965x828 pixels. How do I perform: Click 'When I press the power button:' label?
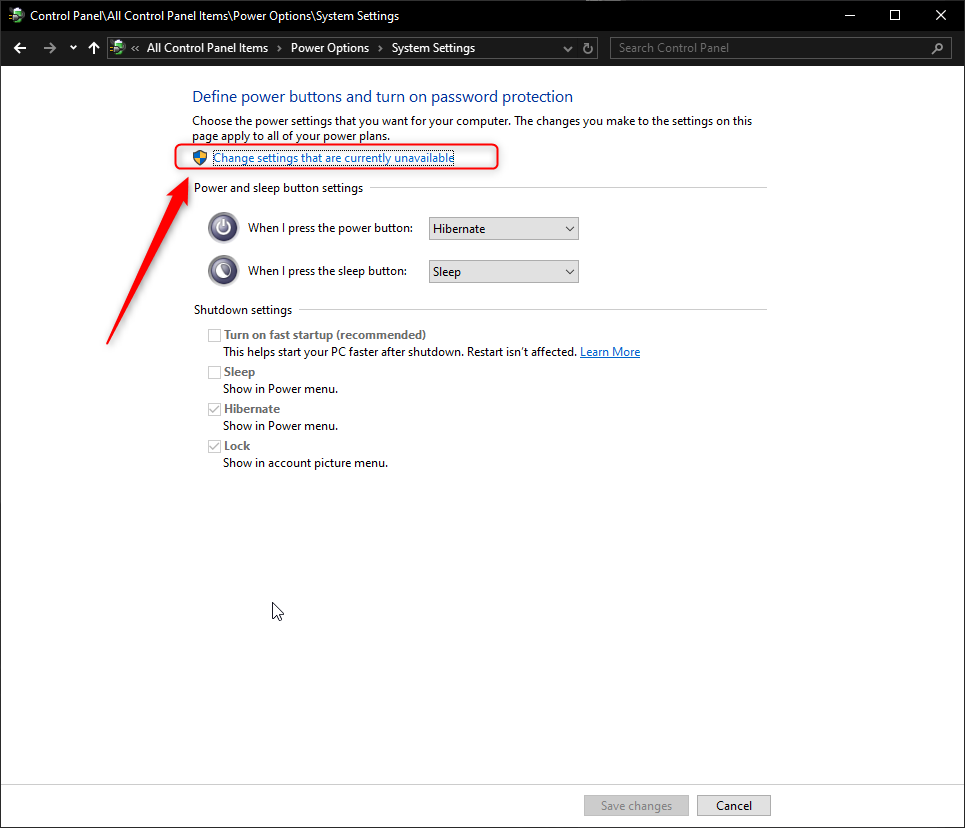click(x=330, y=228)
